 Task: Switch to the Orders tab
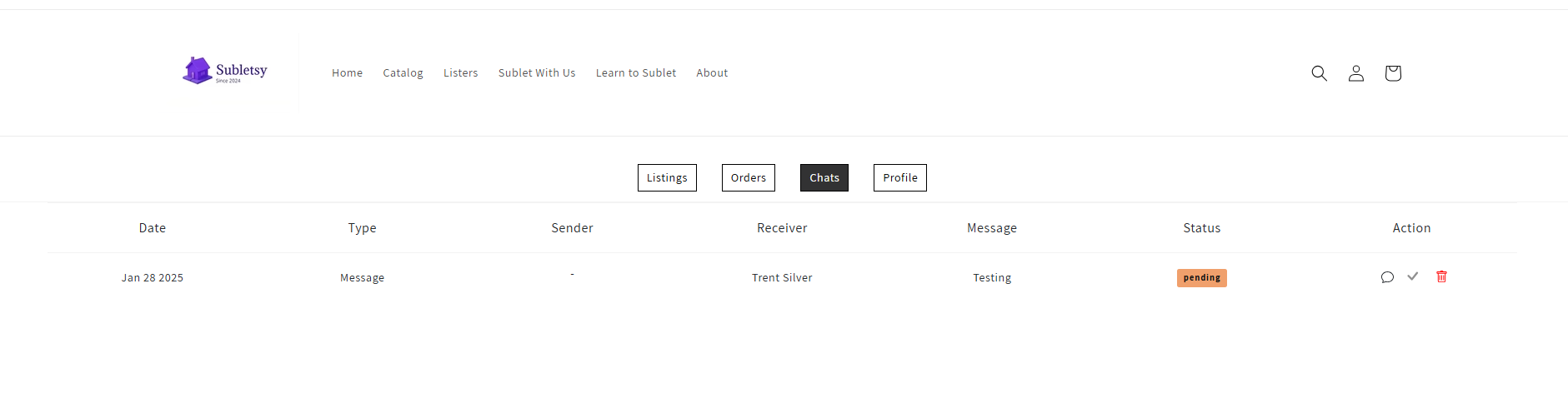pyautogui.click(x=748, y=177)
